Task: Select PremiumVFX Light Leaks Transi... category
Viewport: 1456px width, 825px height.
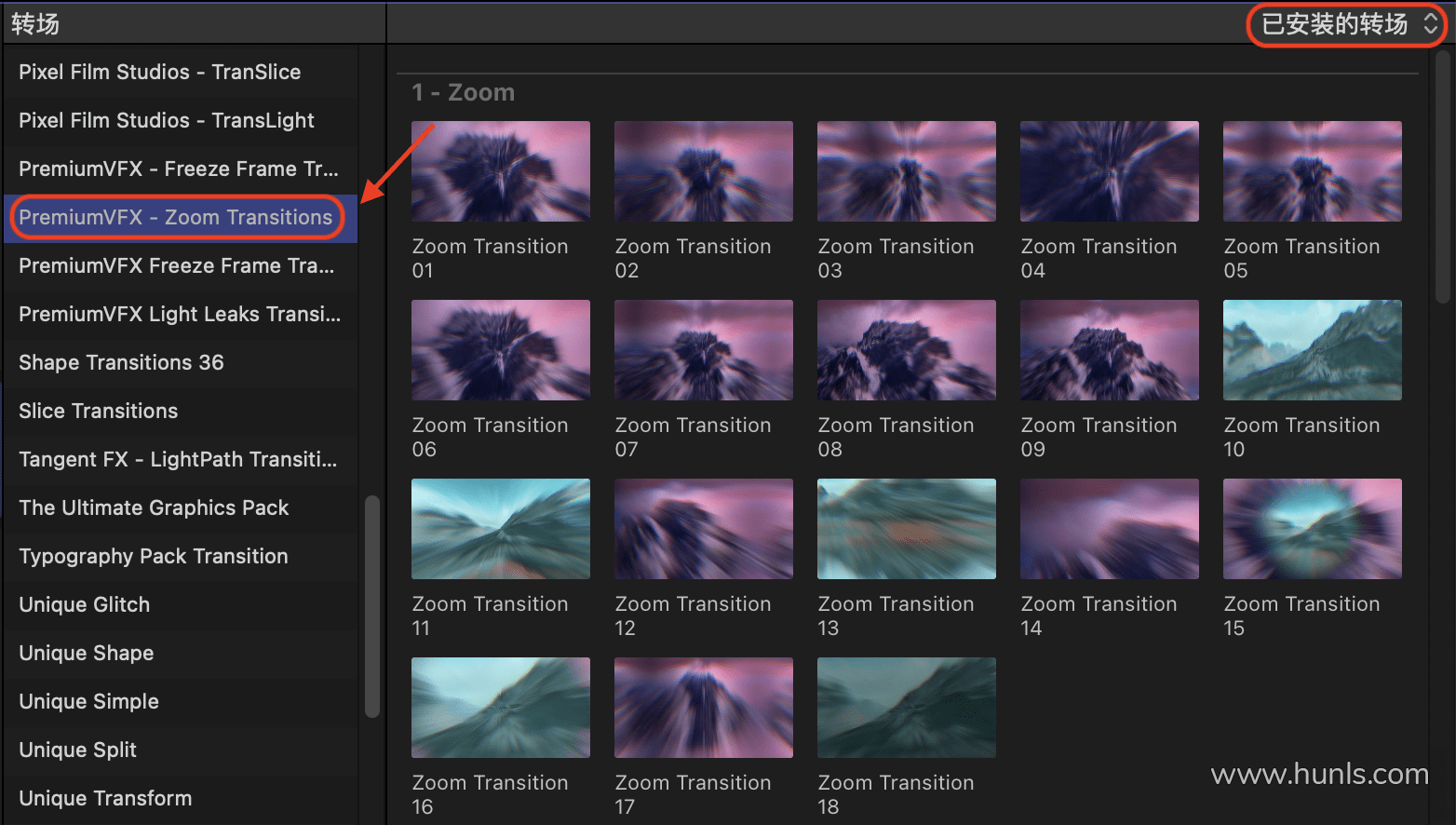Action: (181, 315)
